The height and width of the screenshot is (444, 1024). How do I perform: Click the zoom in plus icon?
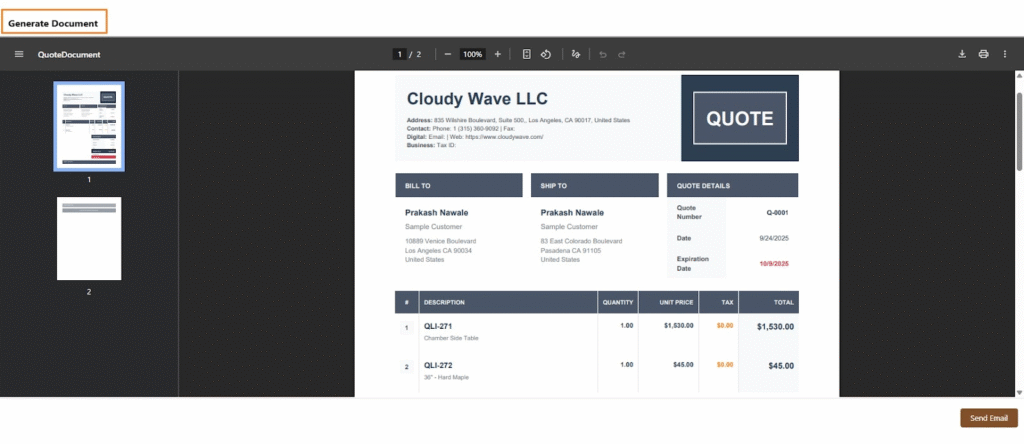497,54
